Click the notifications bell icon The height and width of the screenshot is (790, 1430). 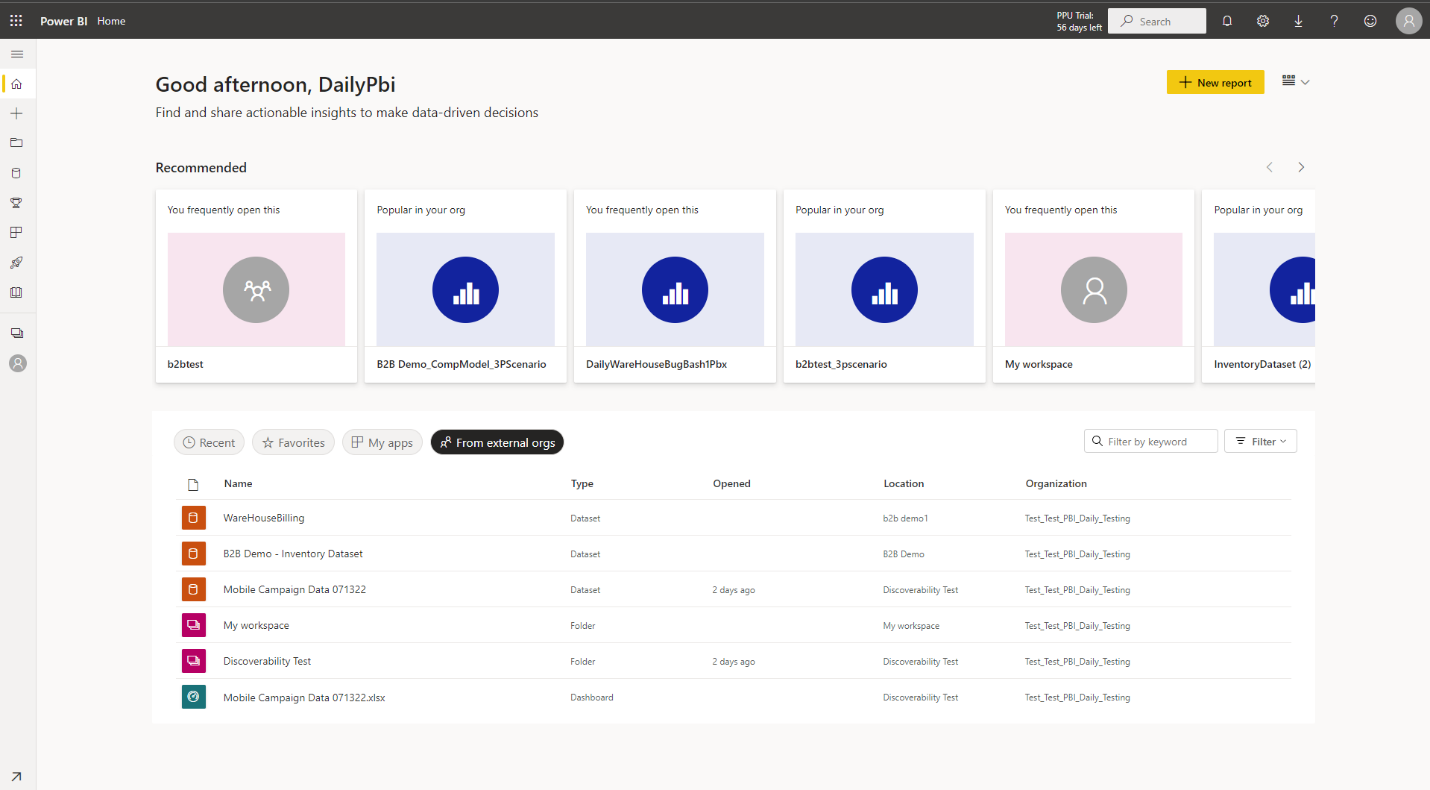pos(1227,21)
